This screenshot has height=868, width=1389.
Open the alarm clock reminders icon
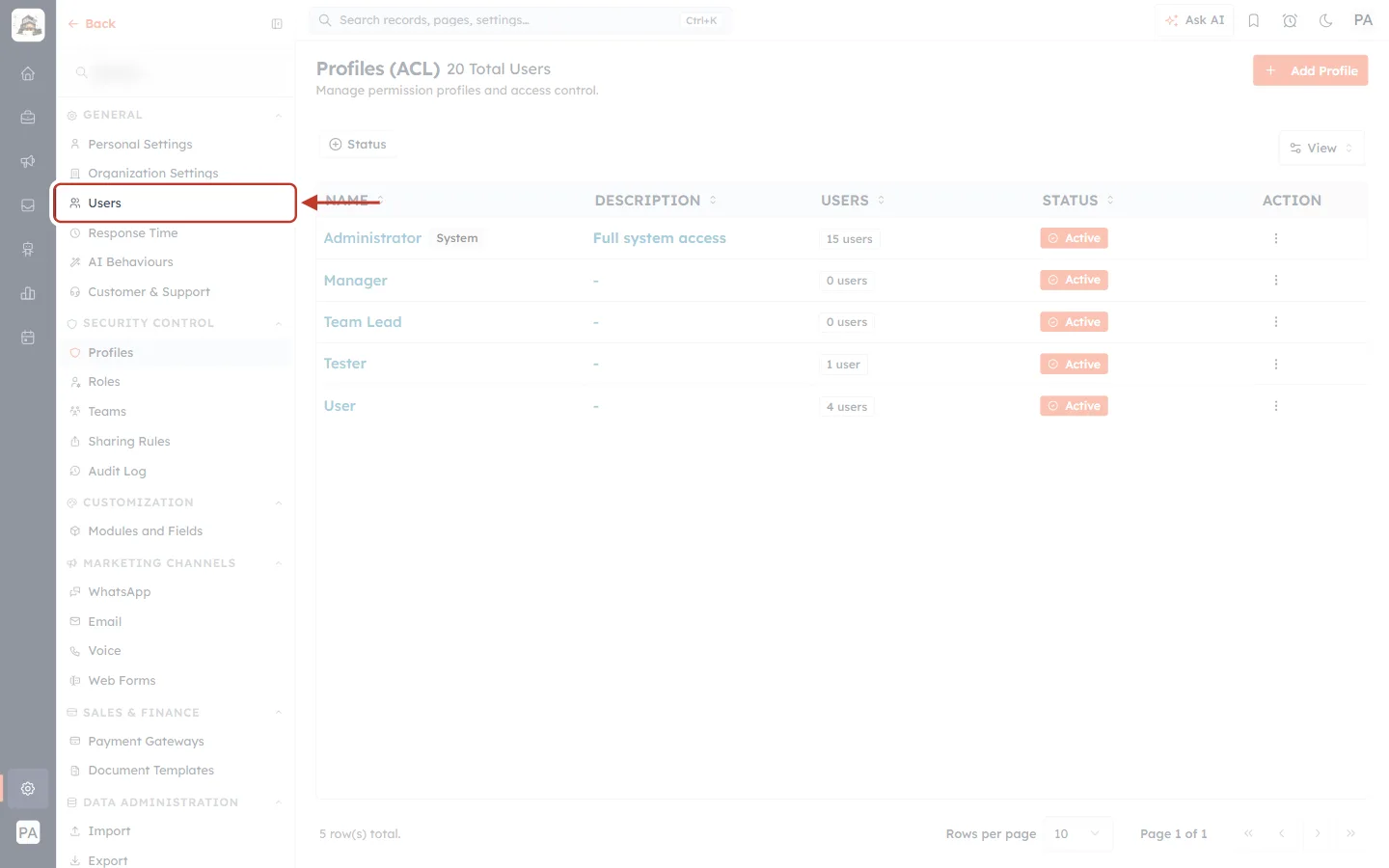1290,20
